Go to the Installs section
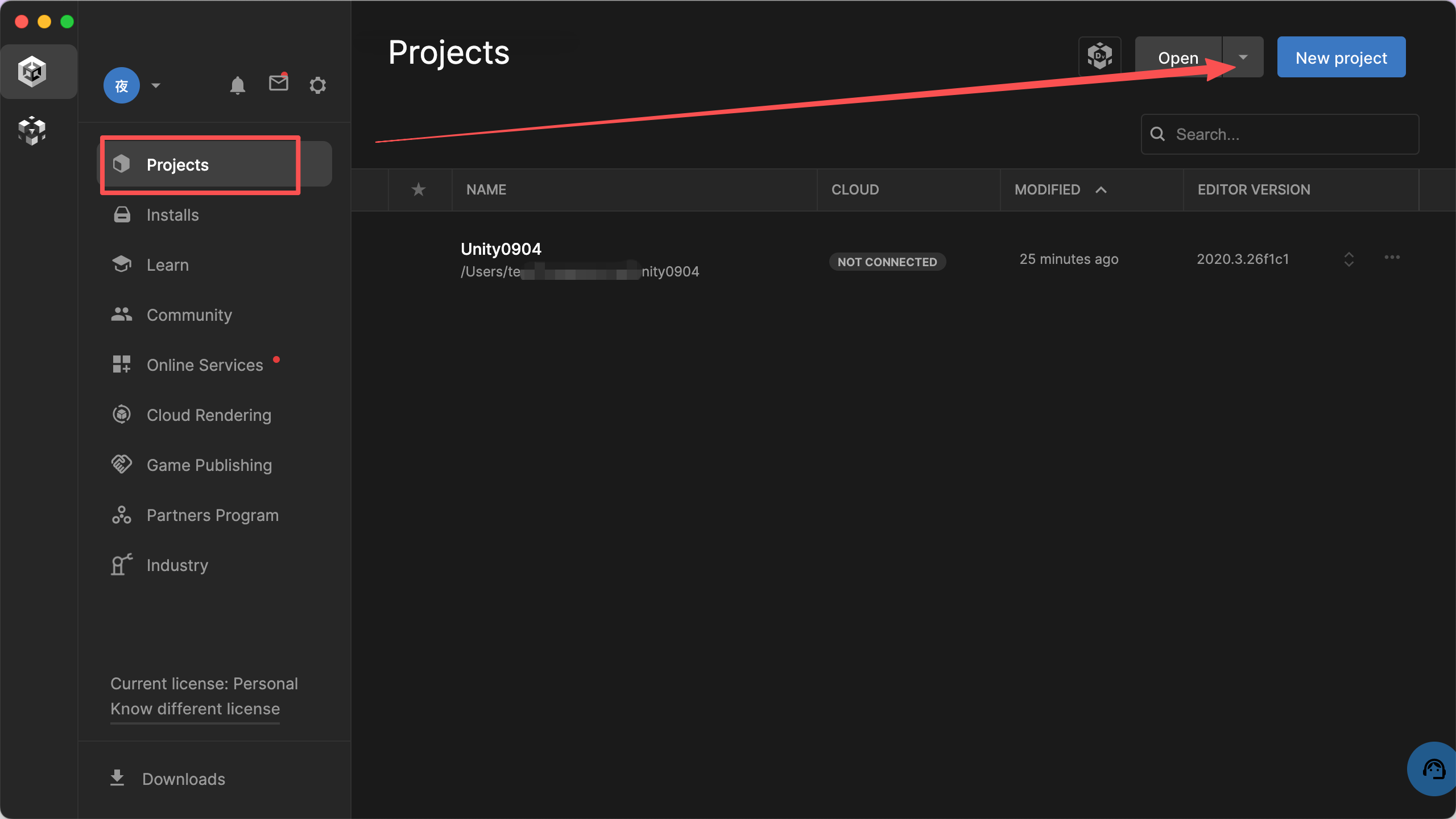 pyautogui.click(x=214, y=215)
